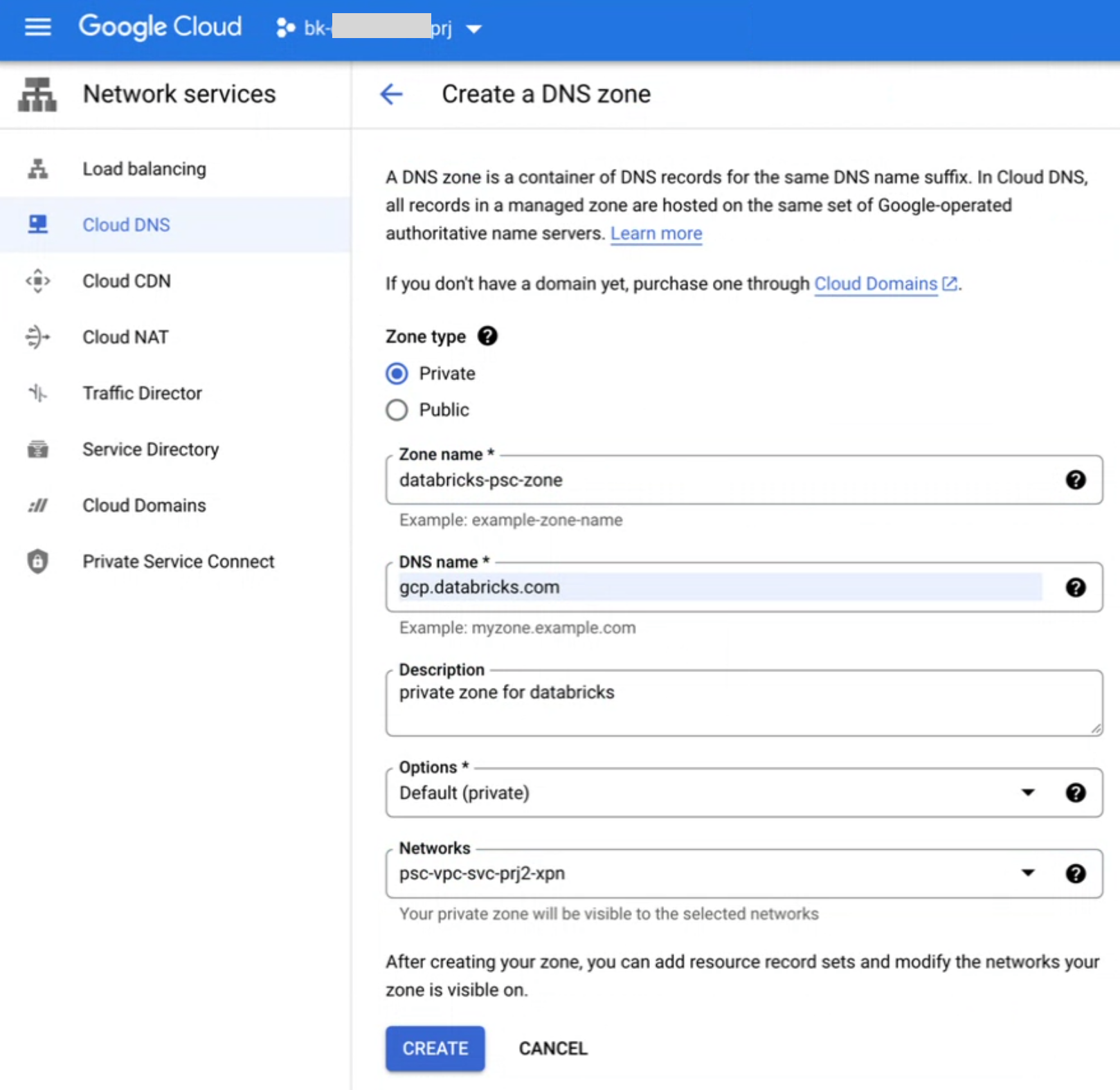This screenshot has width=1120, height=1090.
Task: Open the hamburger navigation menu
Action: pos(37,27)
